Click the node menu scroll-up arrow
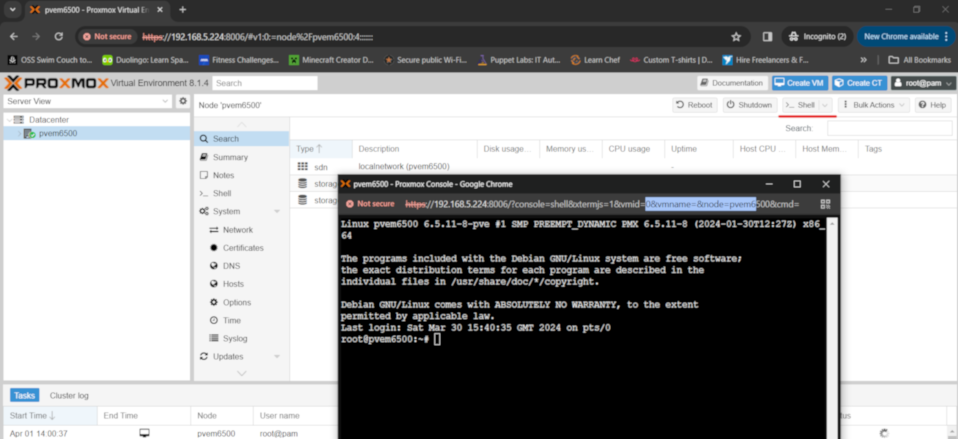 point(242,124)
